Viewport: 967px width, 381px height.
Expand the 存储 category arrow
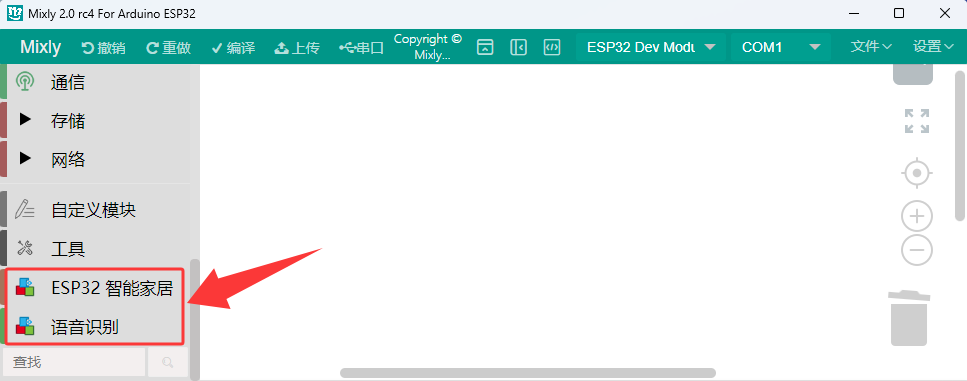coord(25,120)
